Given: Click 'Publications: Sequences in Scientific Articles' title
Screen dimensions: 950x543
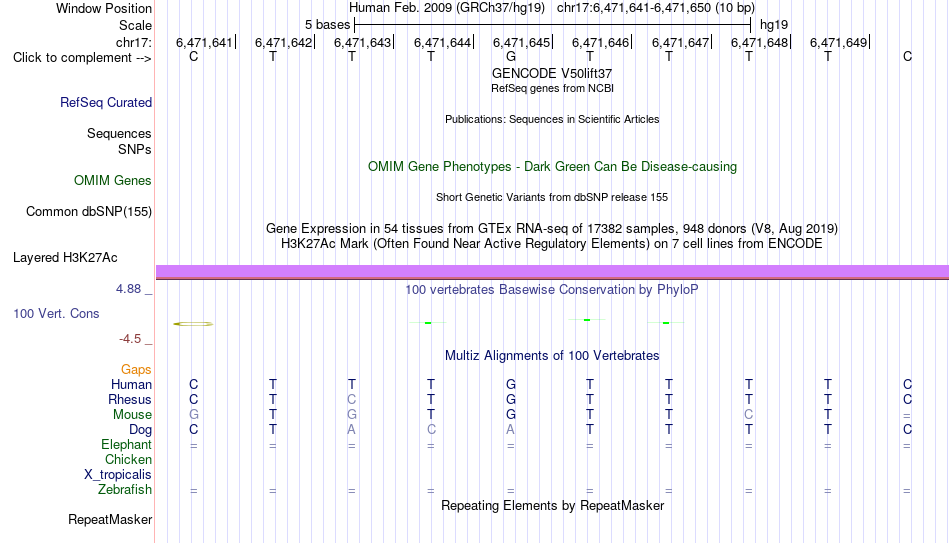Looking at the screenshot, I should point(552,119).
